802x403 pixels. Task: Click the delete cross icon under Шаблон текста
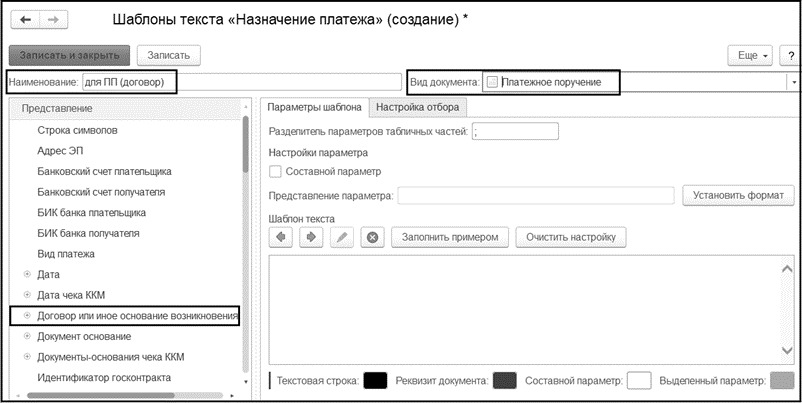372,237
